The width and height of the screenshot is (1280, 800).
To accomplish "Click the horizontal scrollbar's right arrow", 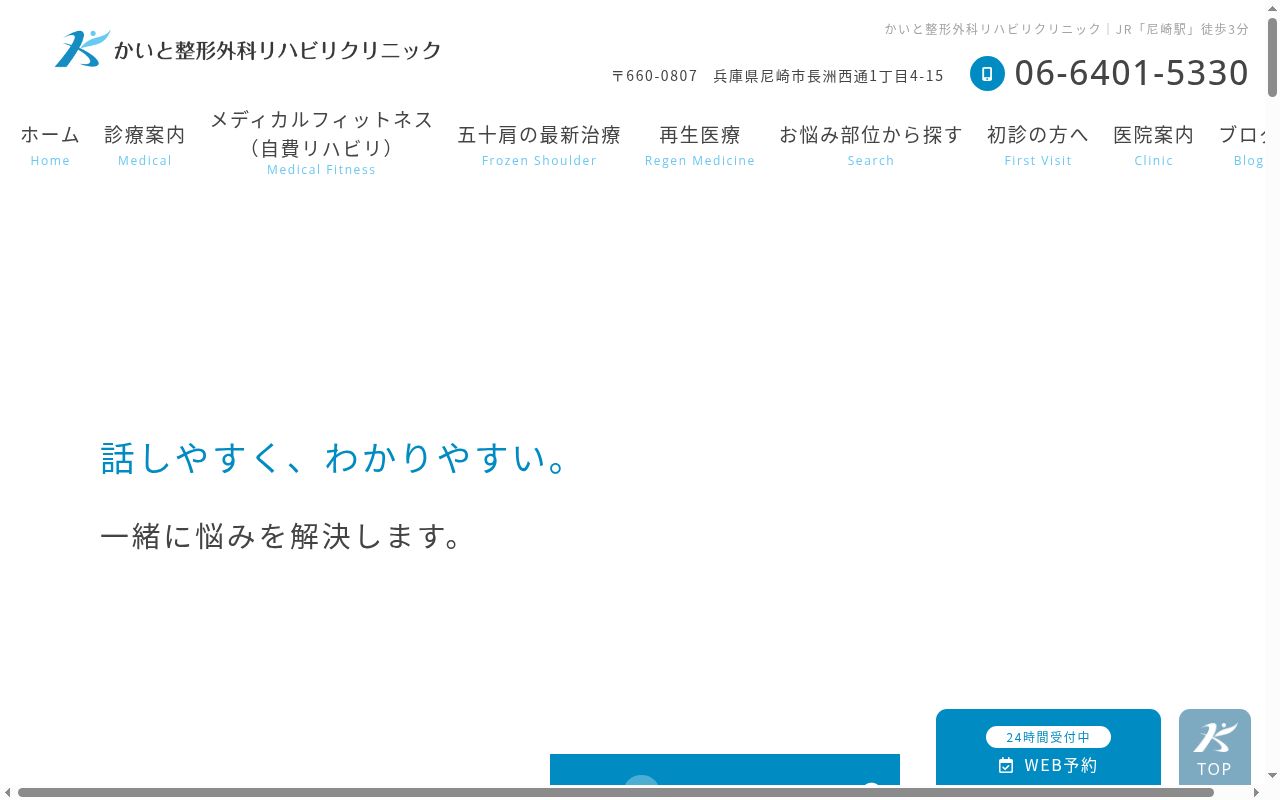I will coord(1257,792).
